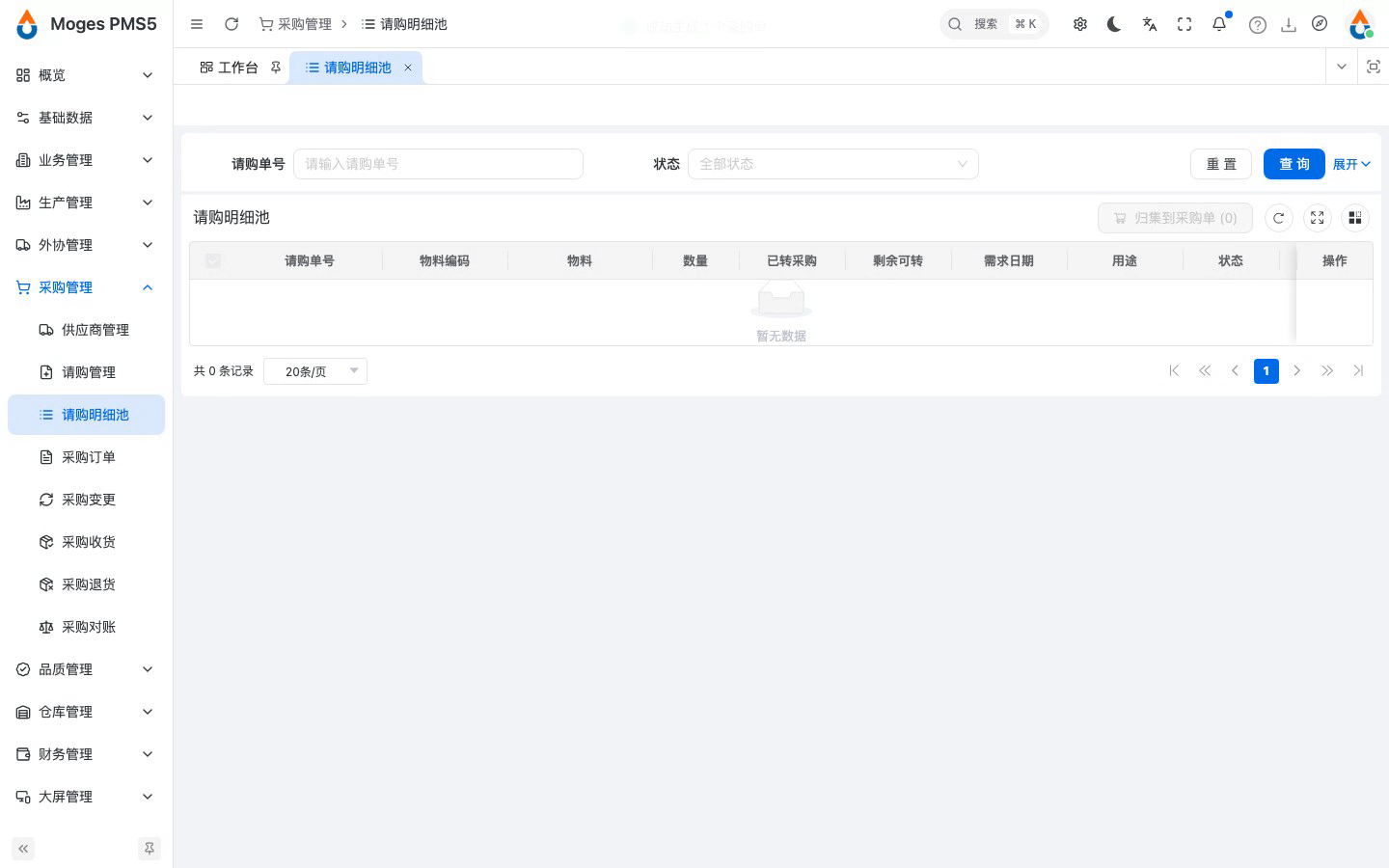Screen dimensions: 1389x868
Task: Focus the 请购单号 input field
Action: (438, 164)
